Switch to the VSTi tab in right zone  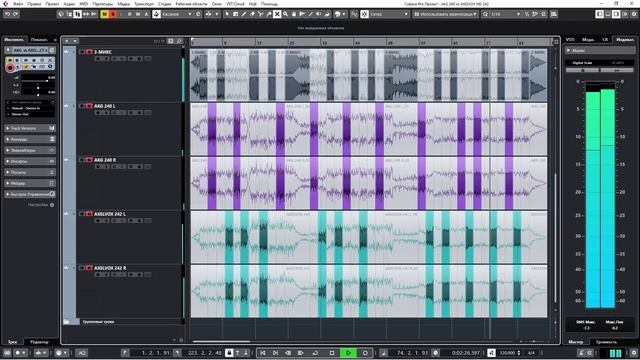pyautogui.click(x=570, y=40)
